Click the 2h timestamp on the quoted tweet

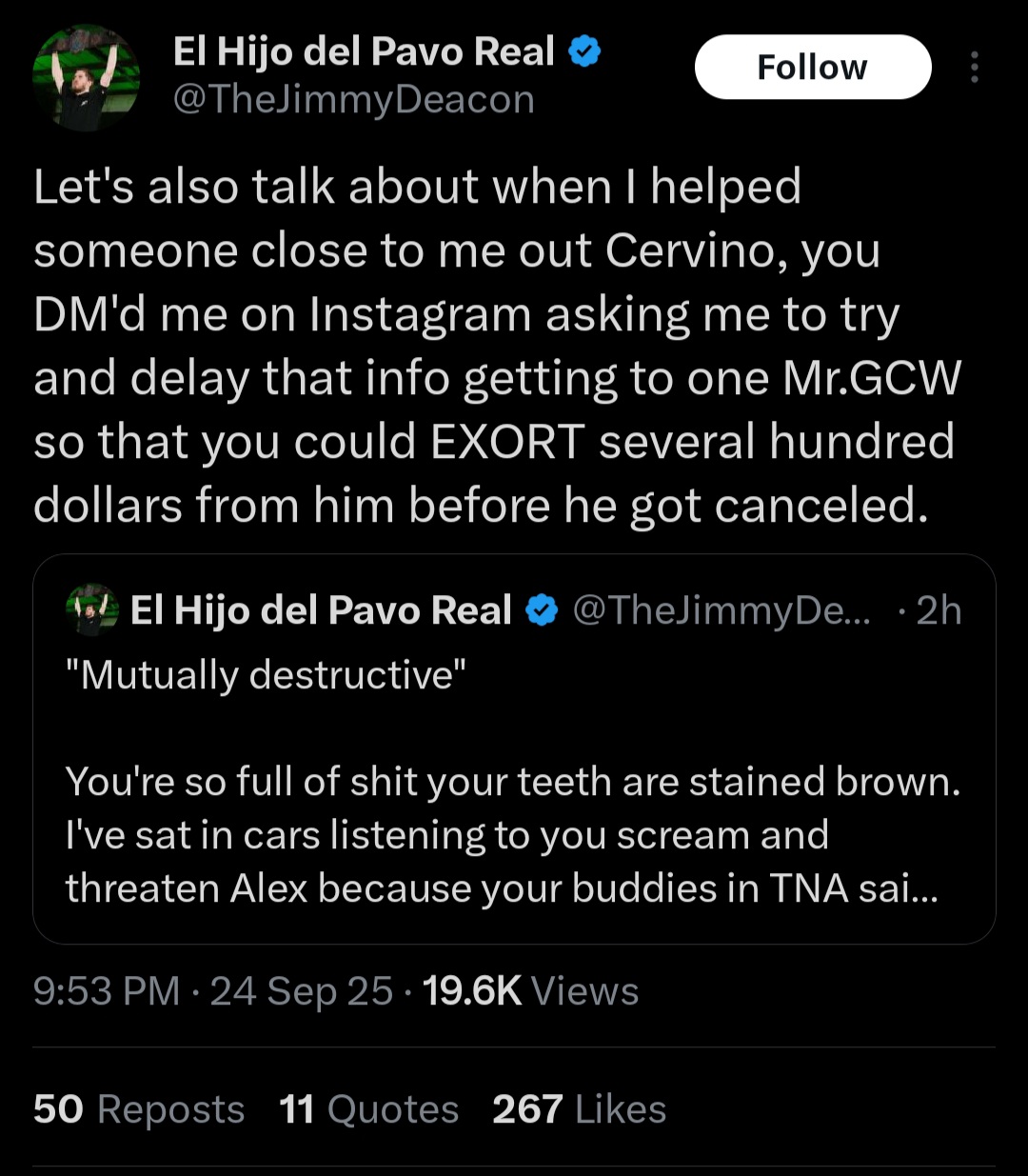[938, 610]
